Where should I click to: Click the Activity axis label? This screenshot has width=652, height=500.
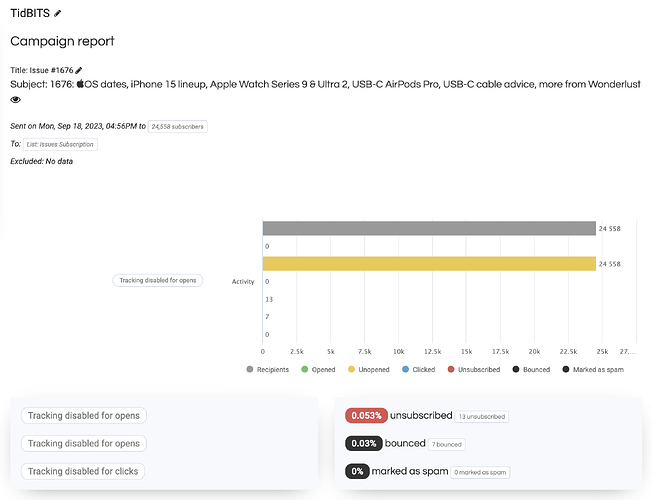point(243,282)
